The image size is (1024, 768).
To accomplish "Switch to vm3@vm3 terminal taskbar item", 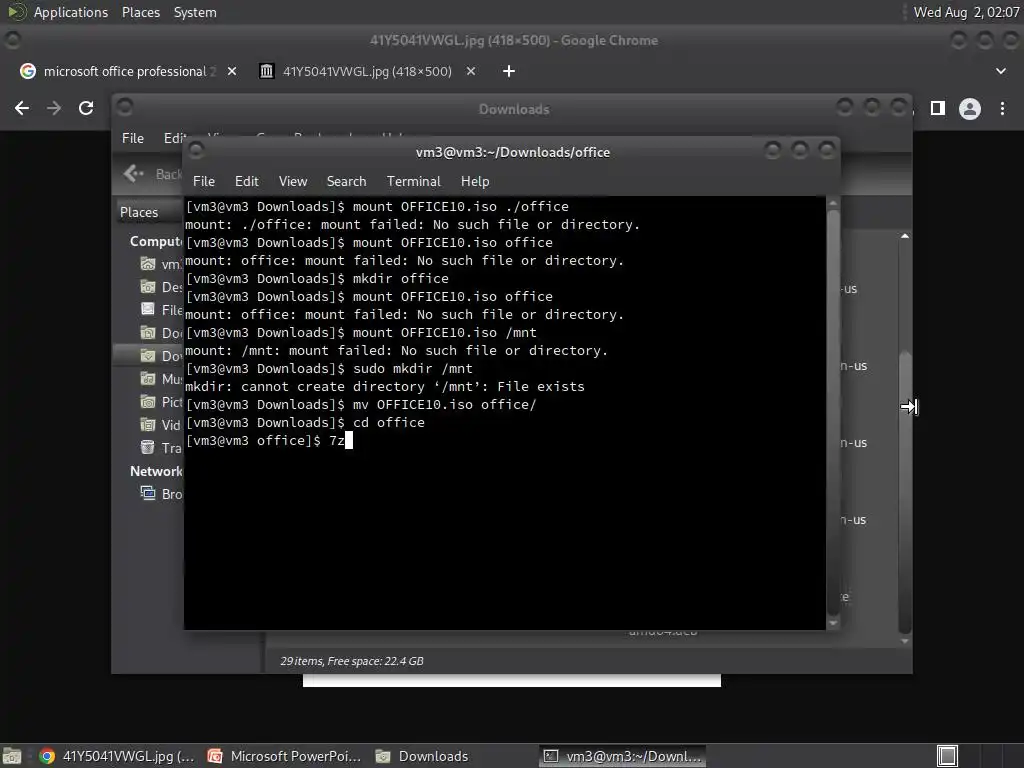I will (x=622, y=756).
